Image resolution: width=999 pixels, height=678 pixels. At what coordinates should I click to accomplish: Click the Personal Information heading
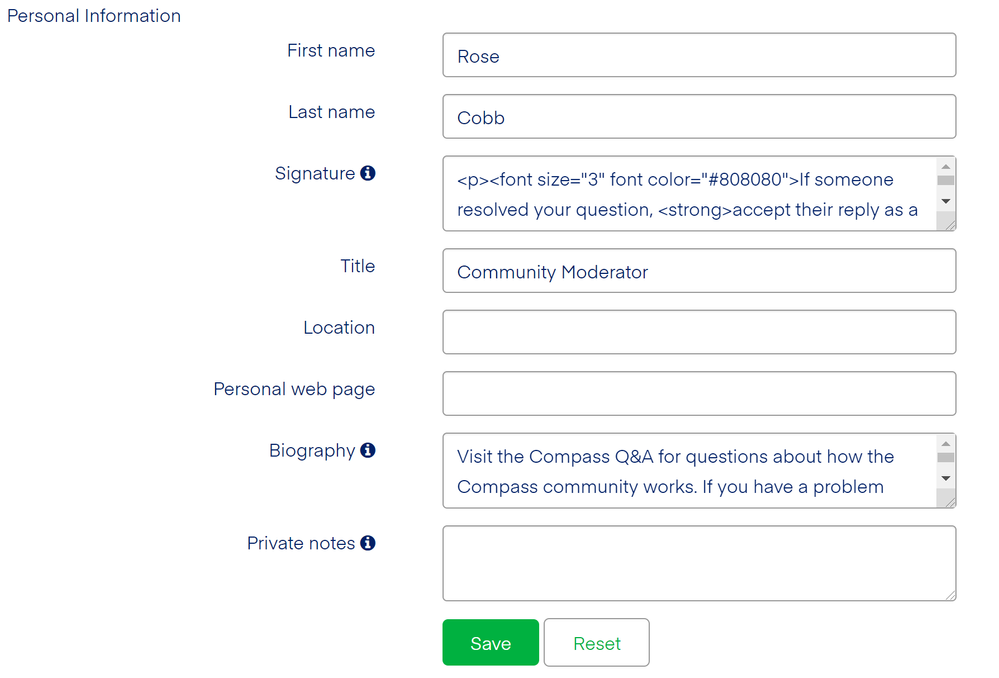93,15
